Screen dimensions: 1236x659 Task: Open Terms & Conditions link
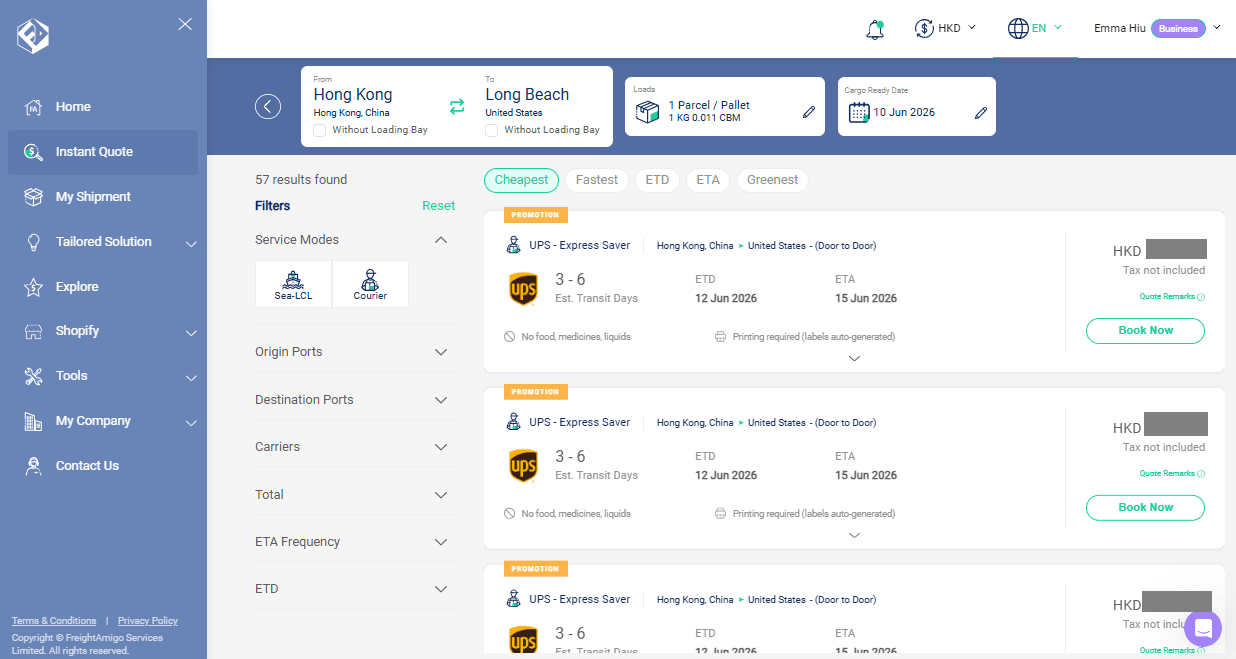(54, 621)
